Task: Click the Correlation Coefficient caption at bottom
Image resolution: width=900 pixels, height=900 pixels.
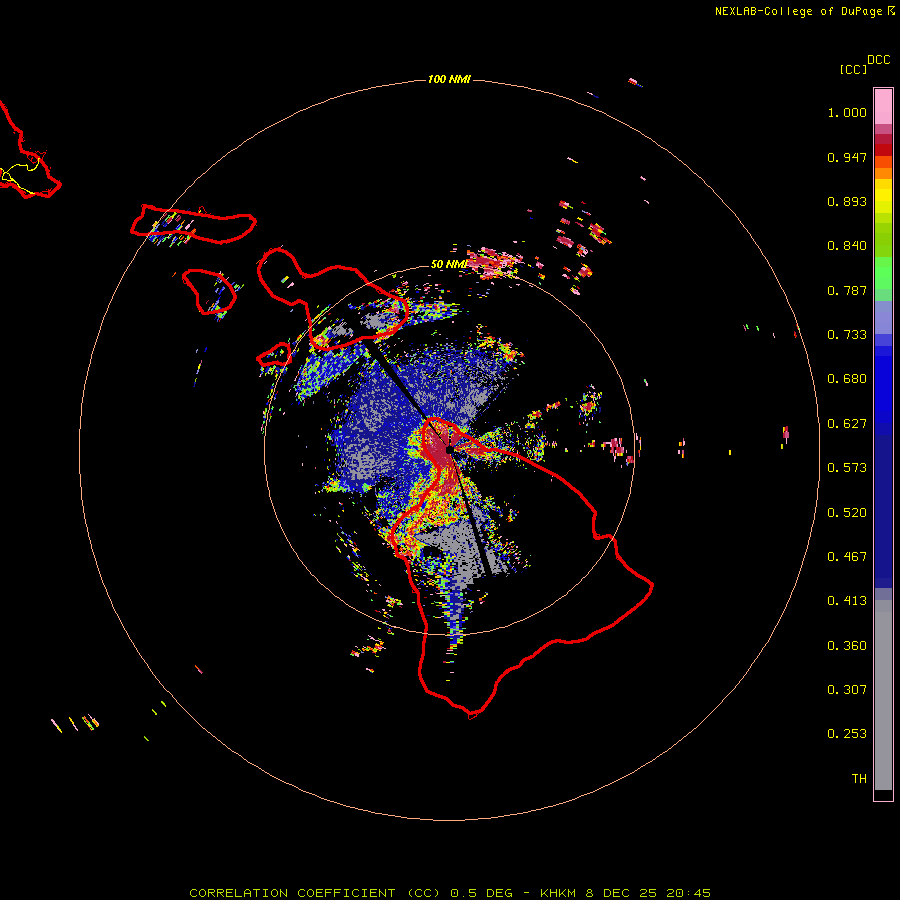Action: (450, 893)
